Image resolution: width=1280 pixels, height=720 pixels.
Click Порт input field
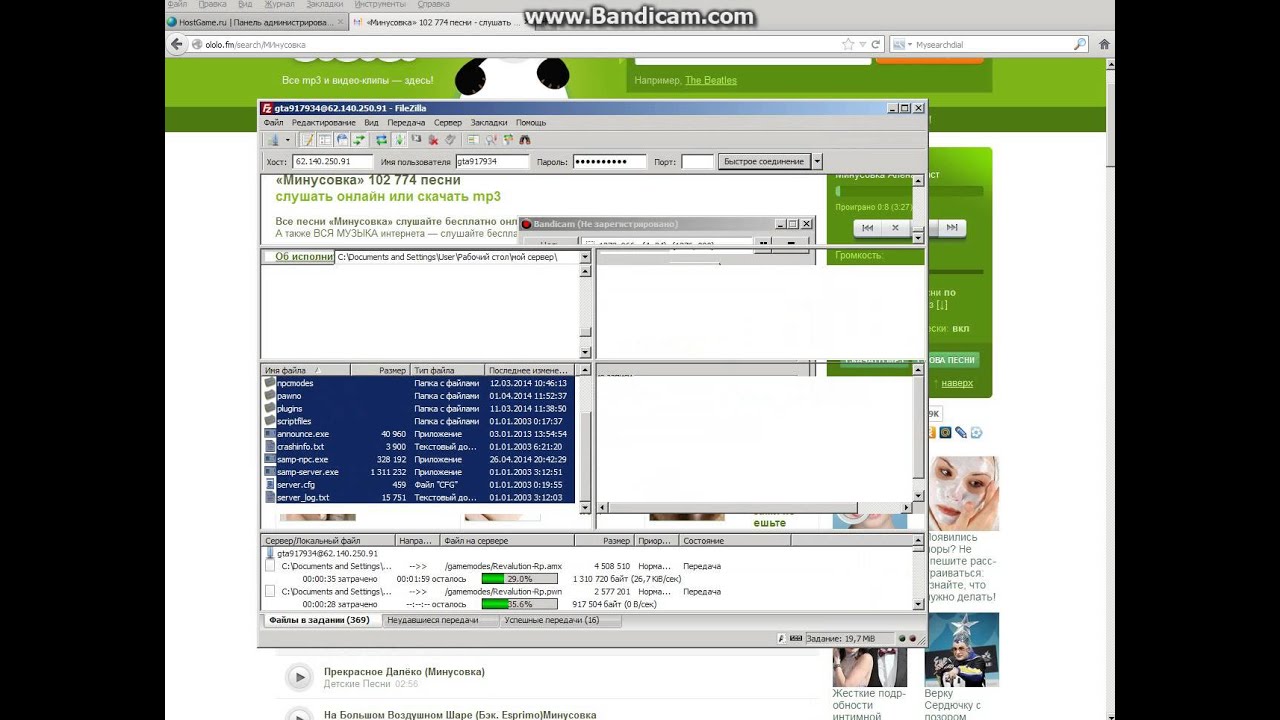pyautogui.click(x=697, y=161)
